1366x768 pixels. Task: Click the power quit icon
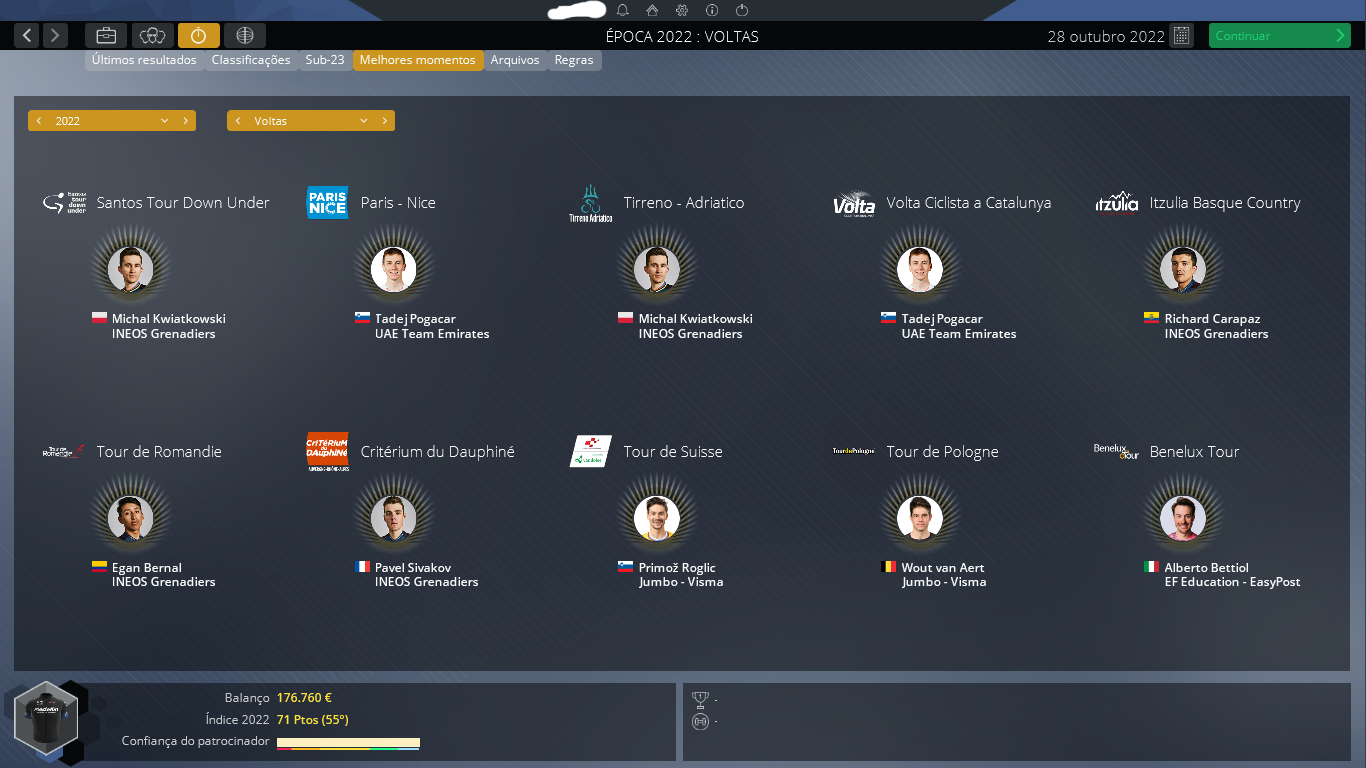(742, 10)
